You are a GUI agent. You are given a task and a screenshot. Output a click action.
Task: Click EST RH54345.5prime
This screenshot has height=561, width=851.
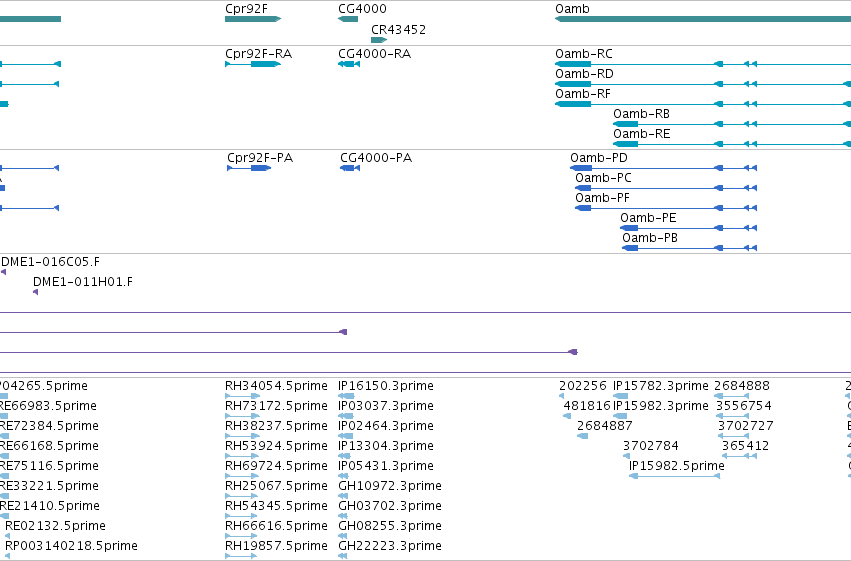(x=276, y=506)
